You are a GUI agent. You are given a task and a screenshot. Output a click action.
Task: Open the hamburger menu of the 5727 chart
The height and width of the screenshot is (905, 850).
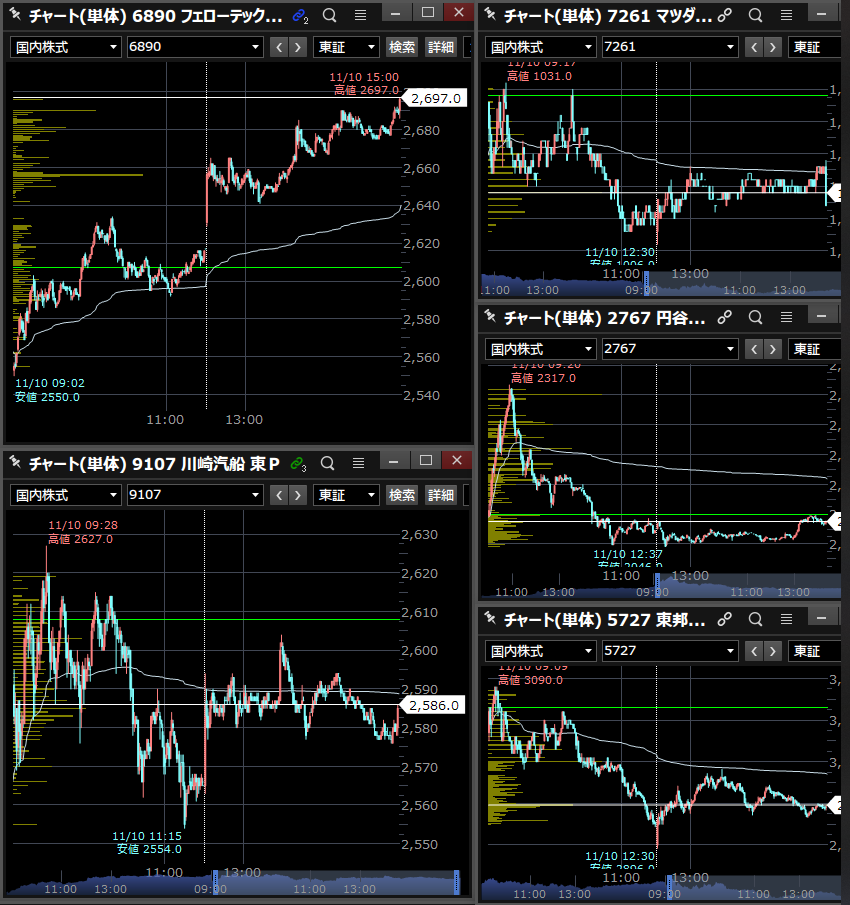pos(787,619)
